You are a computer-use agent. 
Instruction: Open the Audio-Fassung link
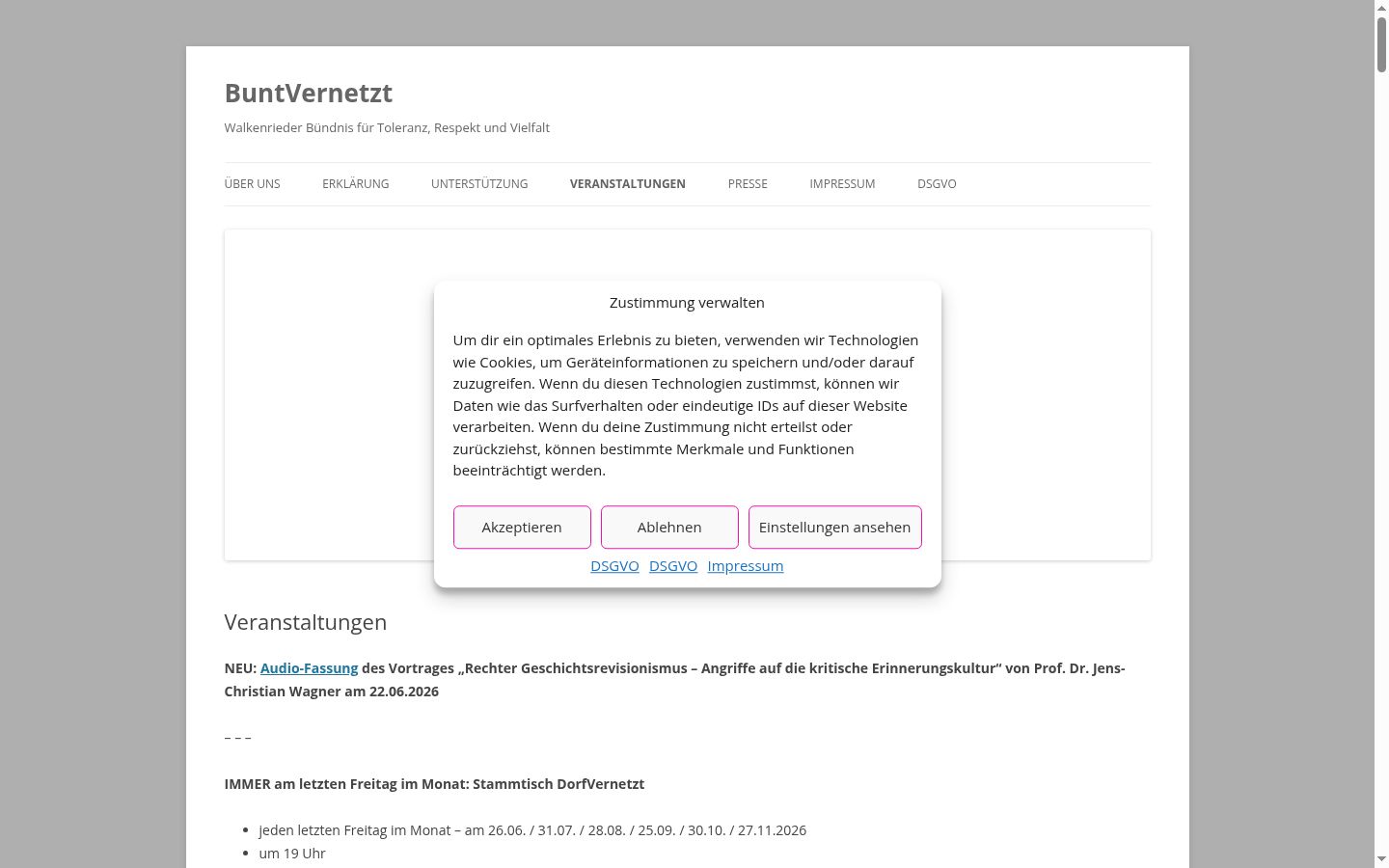point(309,668)
